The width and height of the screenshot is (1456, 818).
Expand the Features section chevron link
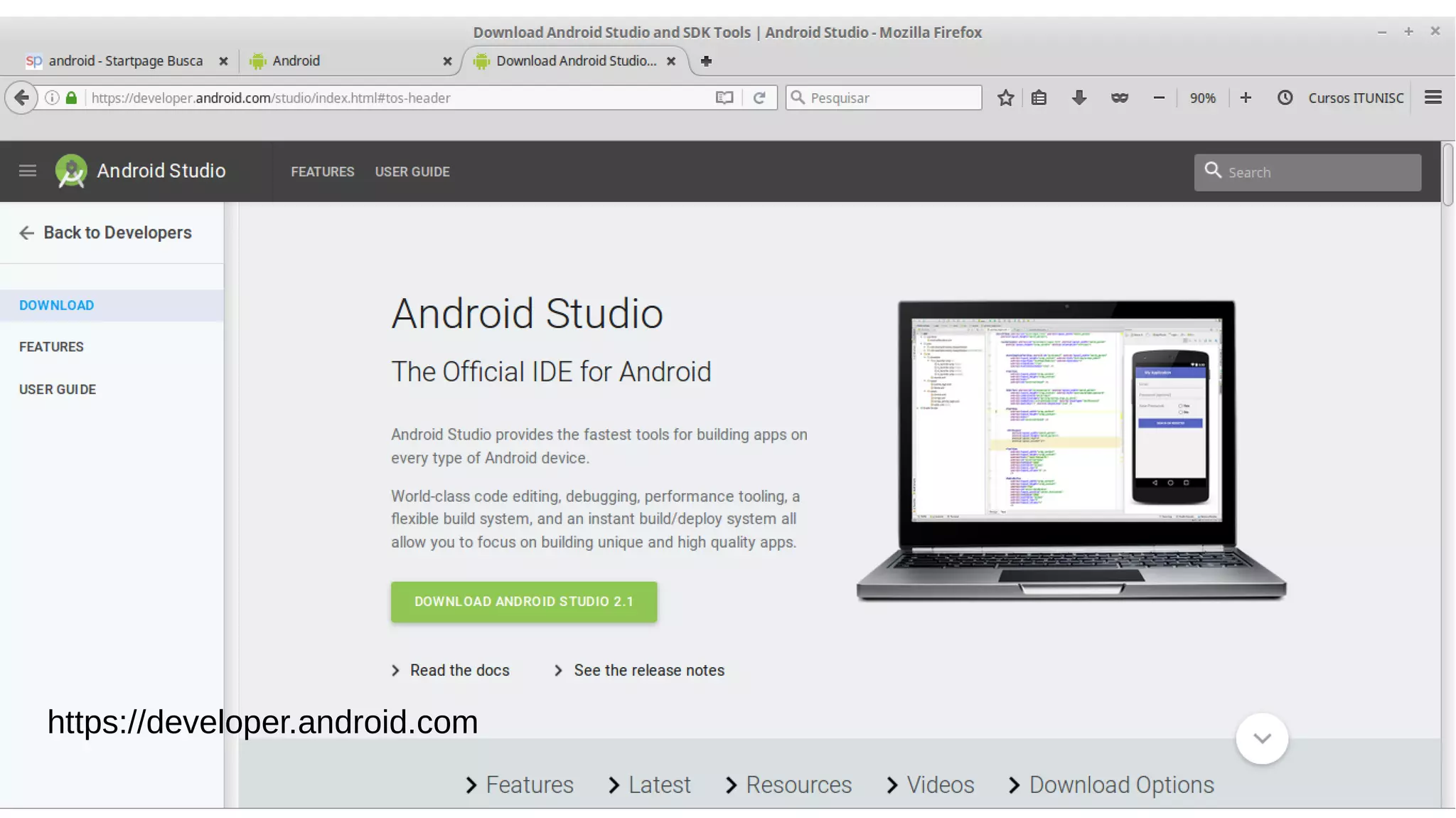click(528, 785)
